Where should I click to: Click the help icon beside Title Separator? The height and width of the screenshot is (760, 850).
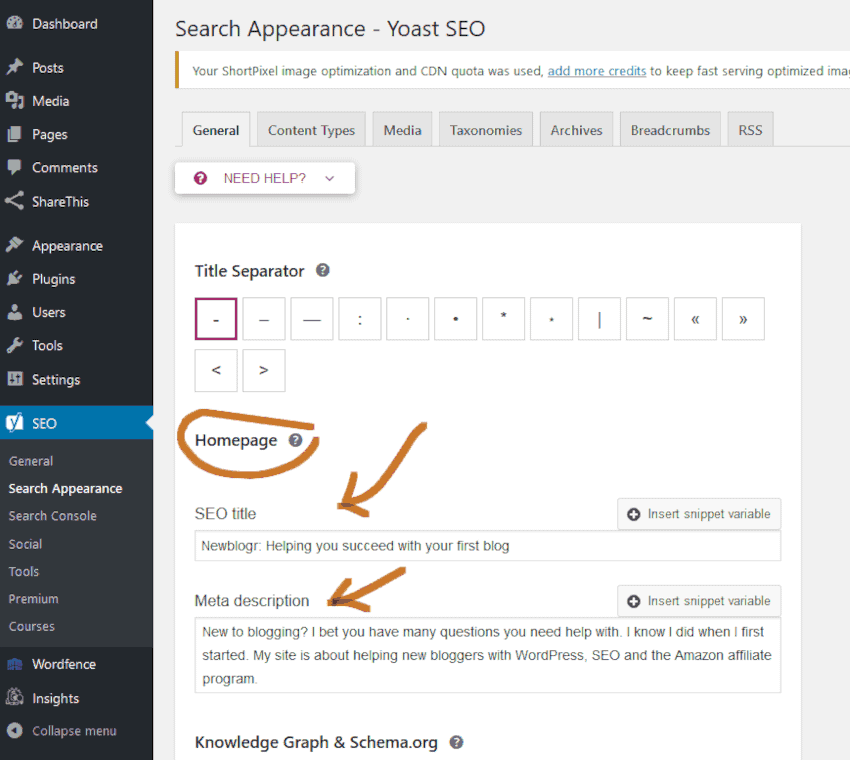click(323, 270)
